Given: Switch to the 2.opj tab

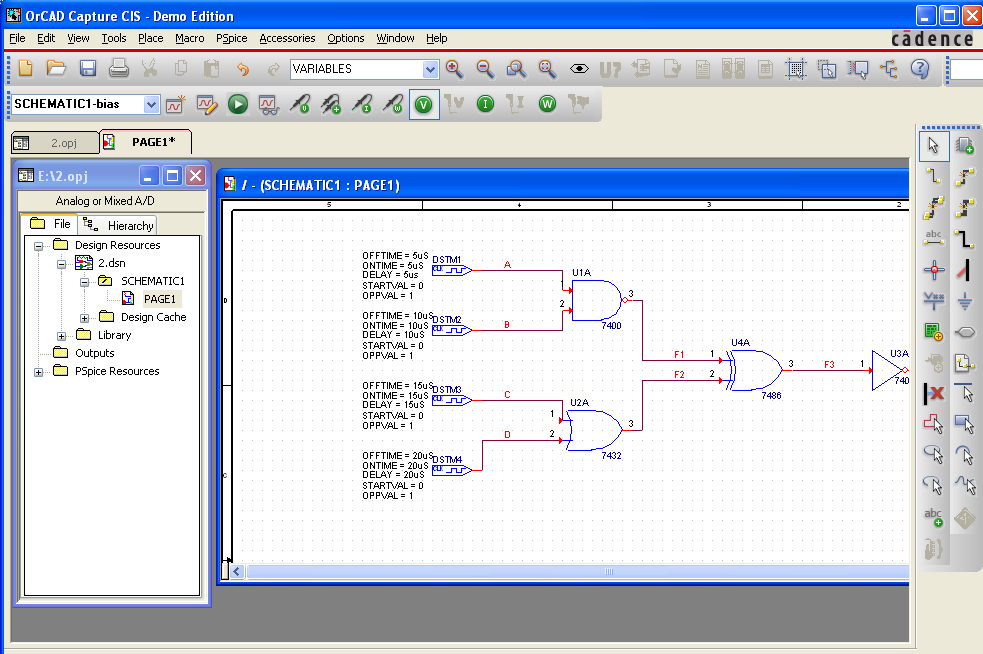Looking at the screenshot, I should coord(55,143).
